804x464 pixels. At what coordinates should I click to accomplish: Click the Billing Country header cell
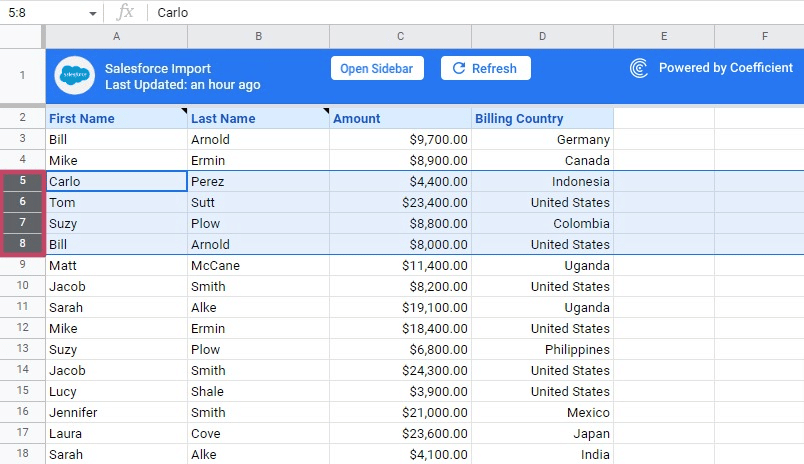point(542,118)
